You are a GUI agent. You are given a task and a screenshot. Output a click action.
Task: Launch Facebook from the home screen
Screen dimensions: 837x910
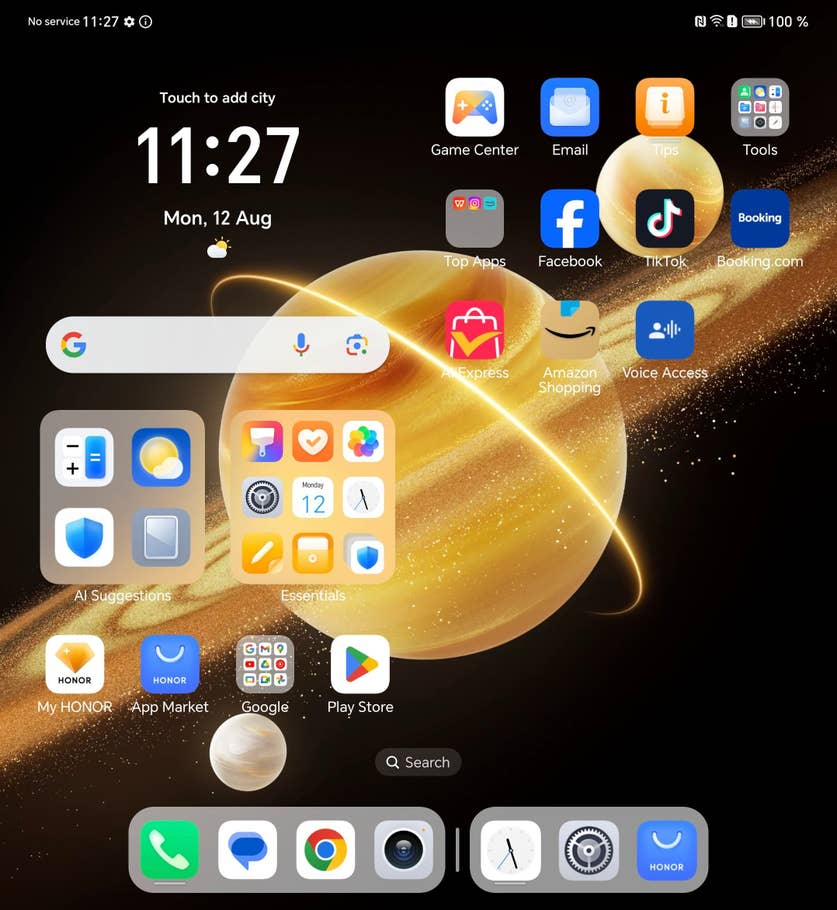tap(569, 218)
